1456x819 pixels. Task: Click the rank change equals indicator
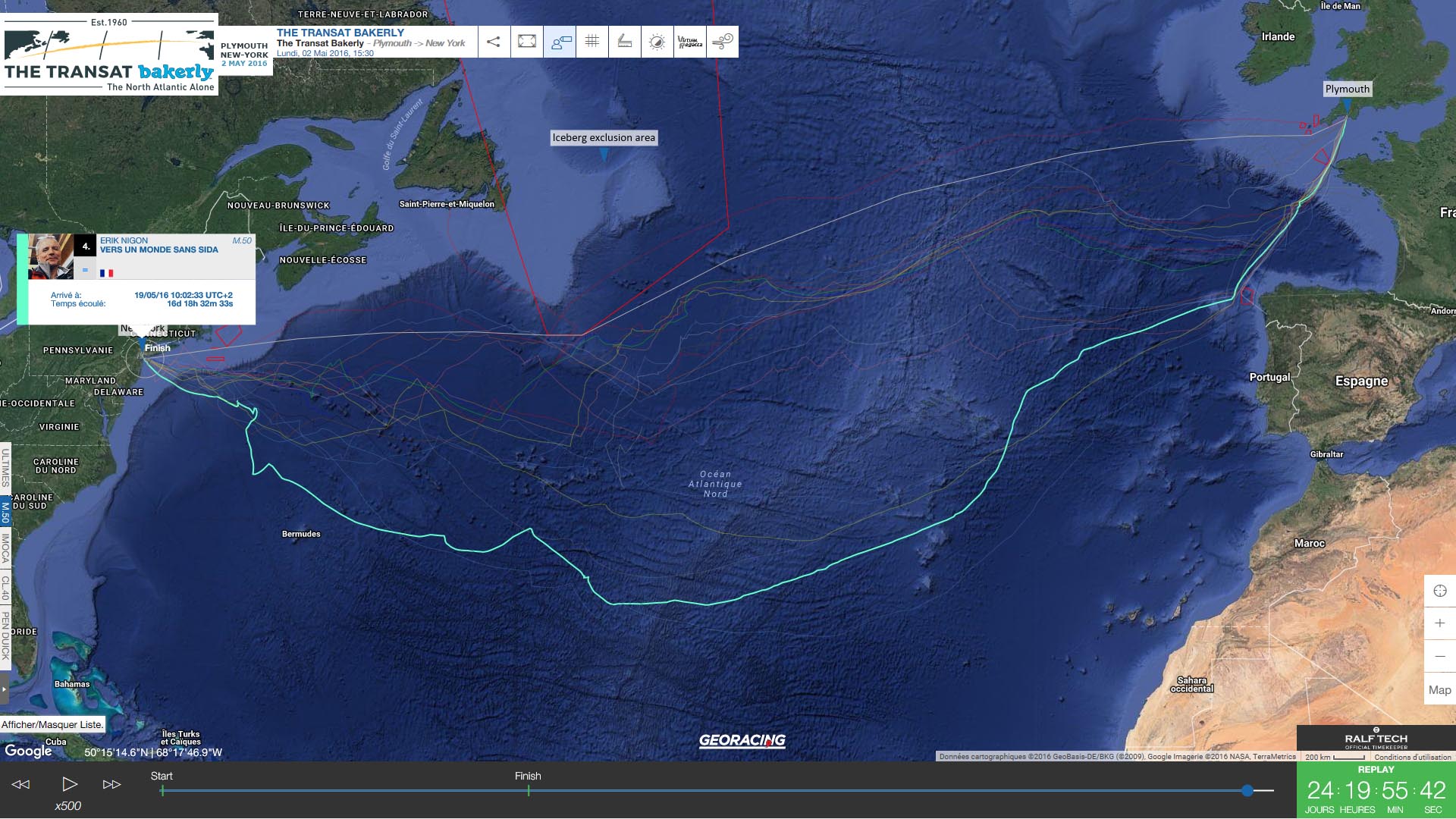coord(85,270)
